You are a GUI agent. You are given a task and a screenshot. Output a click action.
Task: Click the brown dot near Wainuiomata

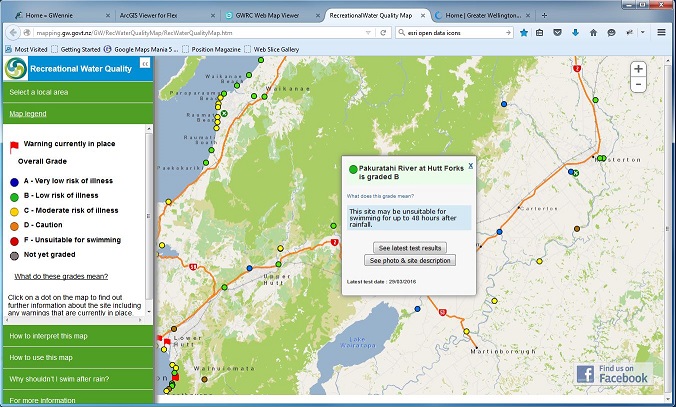(x=204, y=379)
